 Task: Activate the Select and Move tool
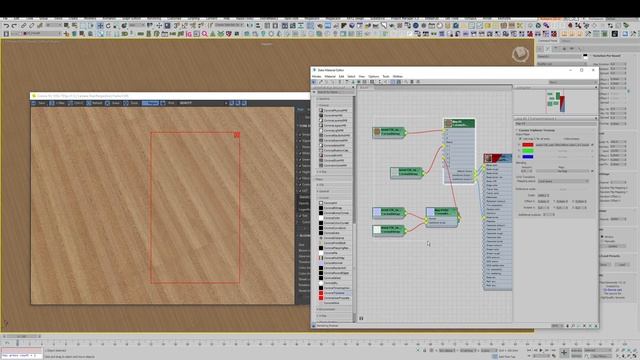[100, 25]
